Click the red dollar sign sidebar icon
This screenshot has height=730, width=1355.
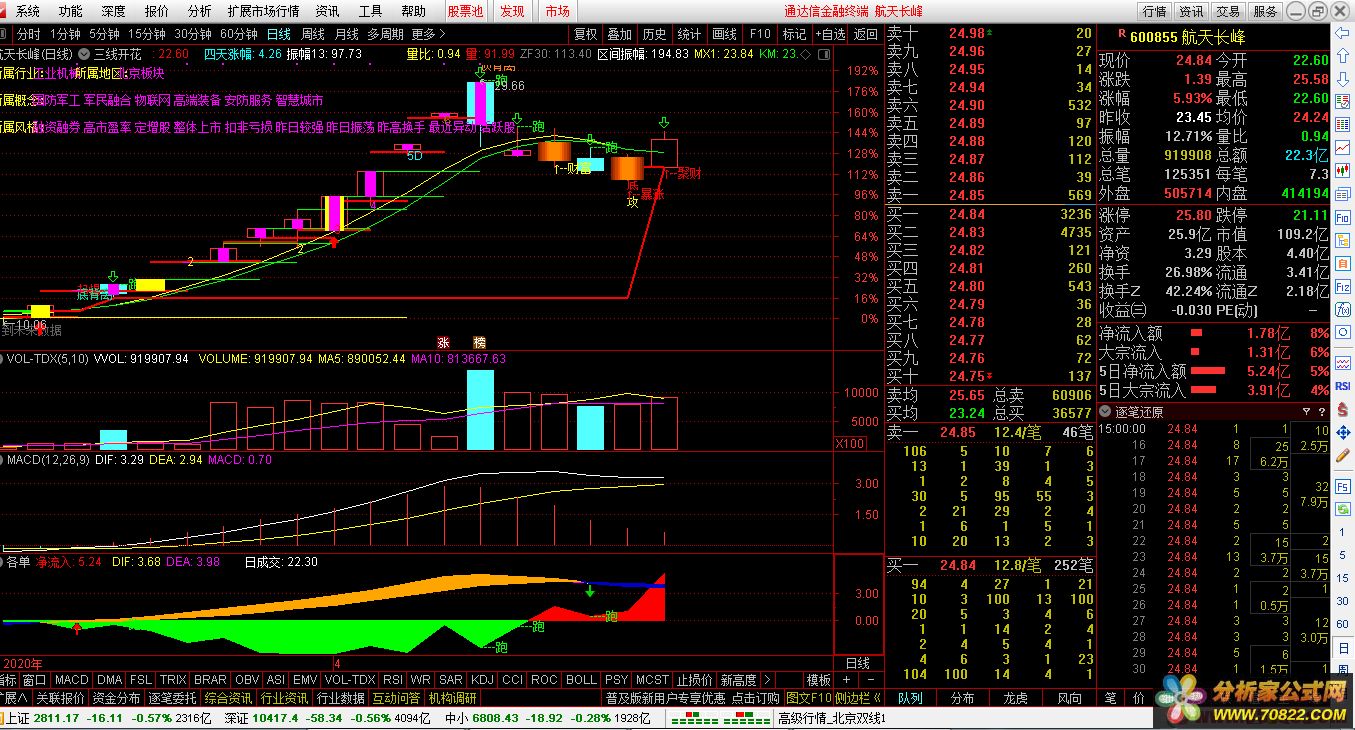pos(1343,410)
